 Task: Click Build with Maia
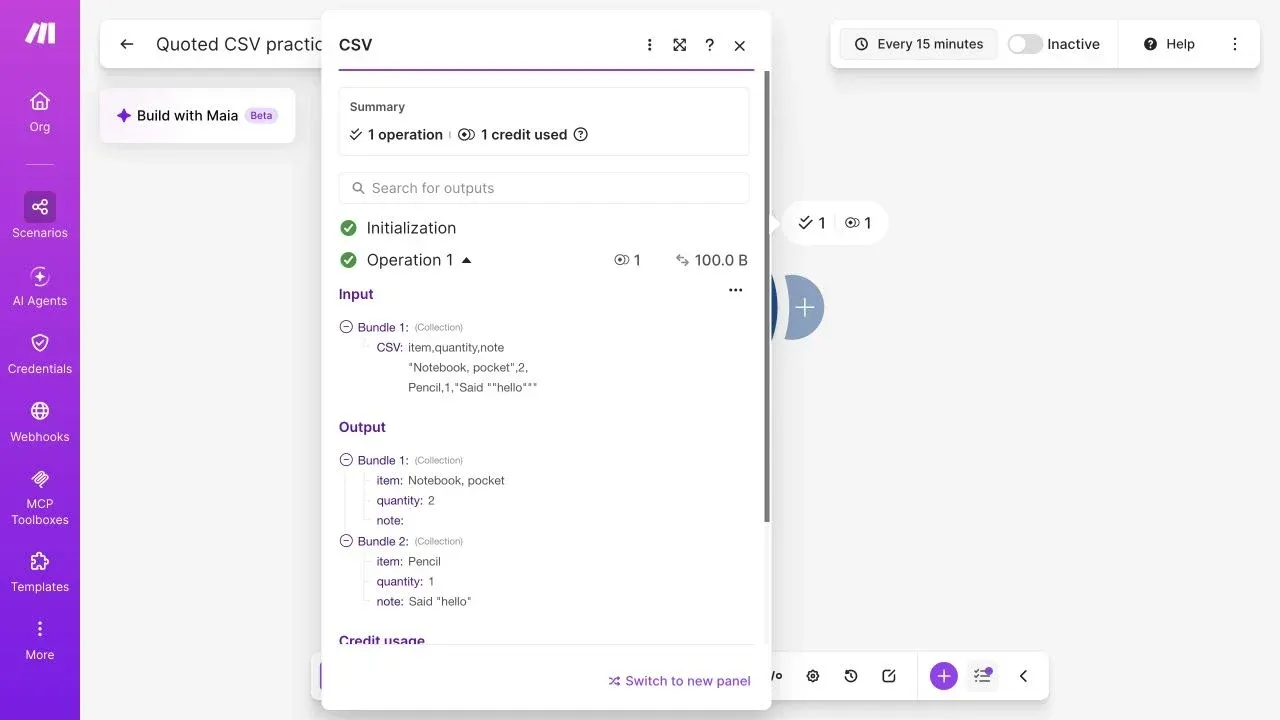(198, 116)
